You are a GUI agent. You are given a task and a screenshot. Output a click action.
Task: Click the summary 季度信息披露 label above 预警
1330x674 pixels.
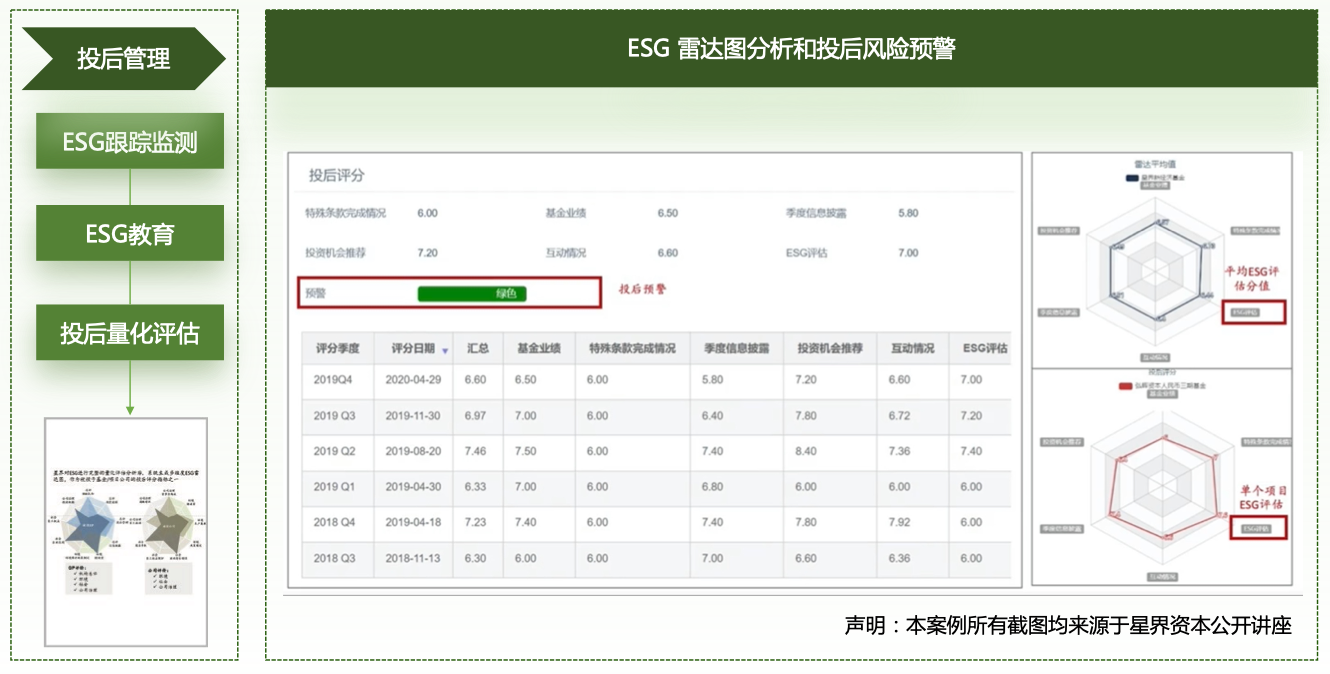816,213
